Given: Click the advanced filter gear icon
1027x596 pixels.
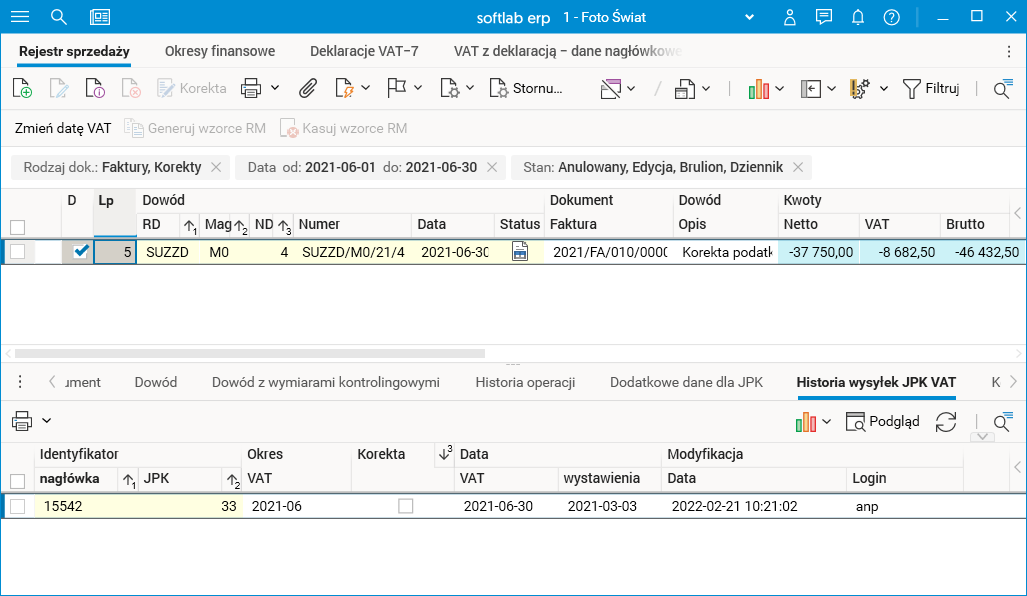Looking at the screenshot, I should (859, 88).
